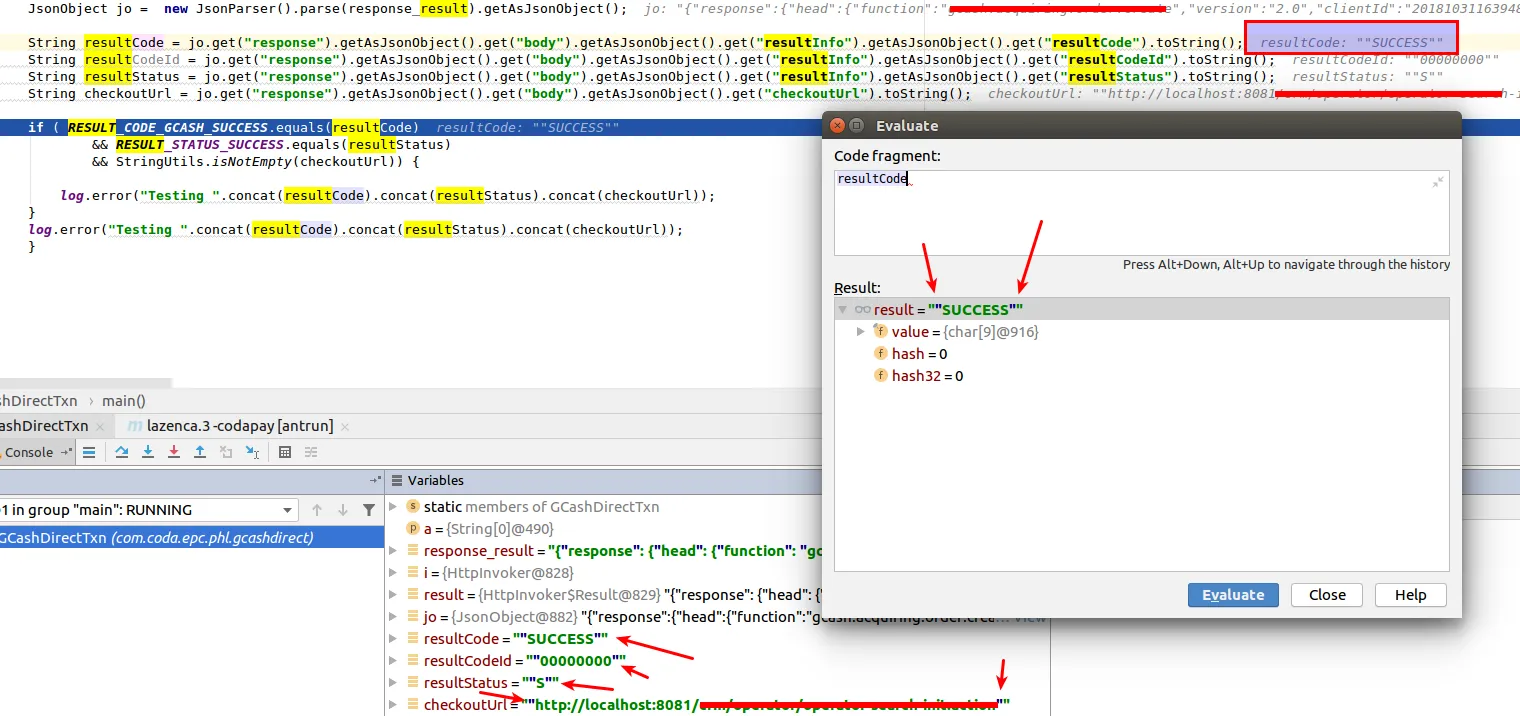
Task: Click StringUtils.isNotEmpty(checkoutUrl) in the editor
Action: coord(259,161)
